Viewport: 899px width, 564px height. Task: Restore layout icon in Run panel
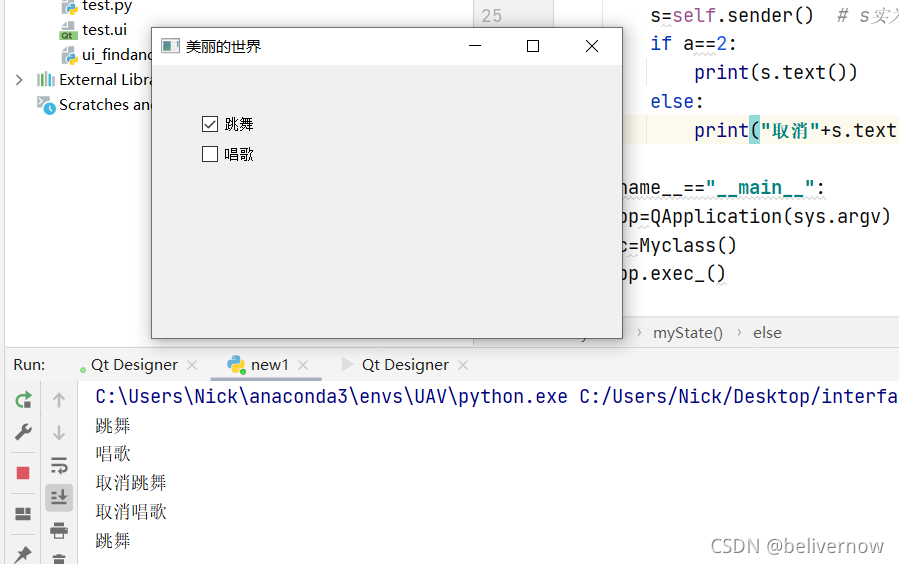pyautogui.click(x=23, y=514)
